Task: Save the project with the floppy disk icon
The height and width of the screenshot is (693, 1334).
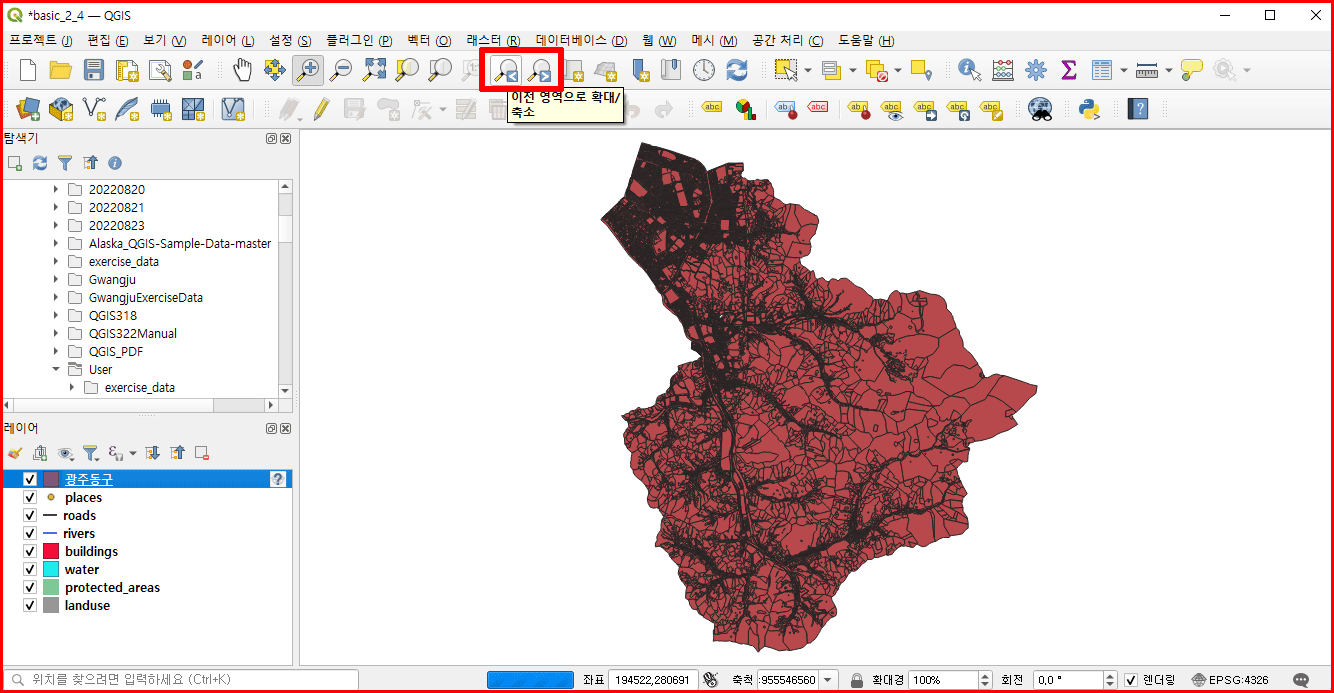Action: click(93, 70)
